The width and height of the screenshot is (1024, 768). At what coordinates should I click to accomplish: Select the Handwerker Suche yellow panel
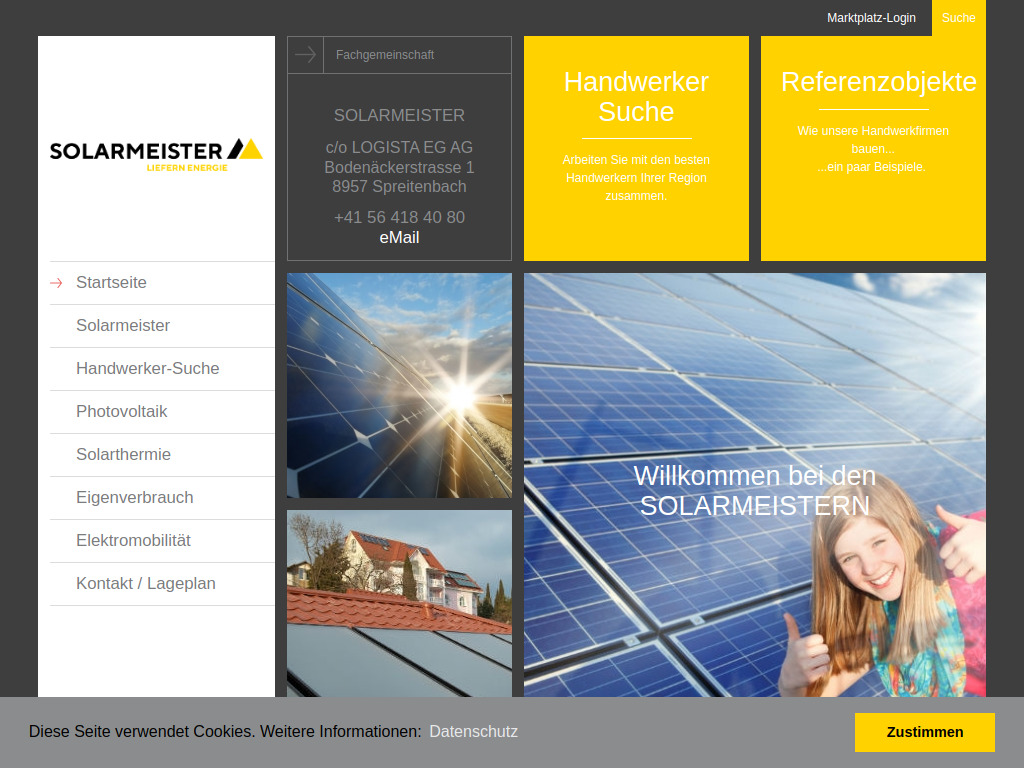[x=636, y=147]
